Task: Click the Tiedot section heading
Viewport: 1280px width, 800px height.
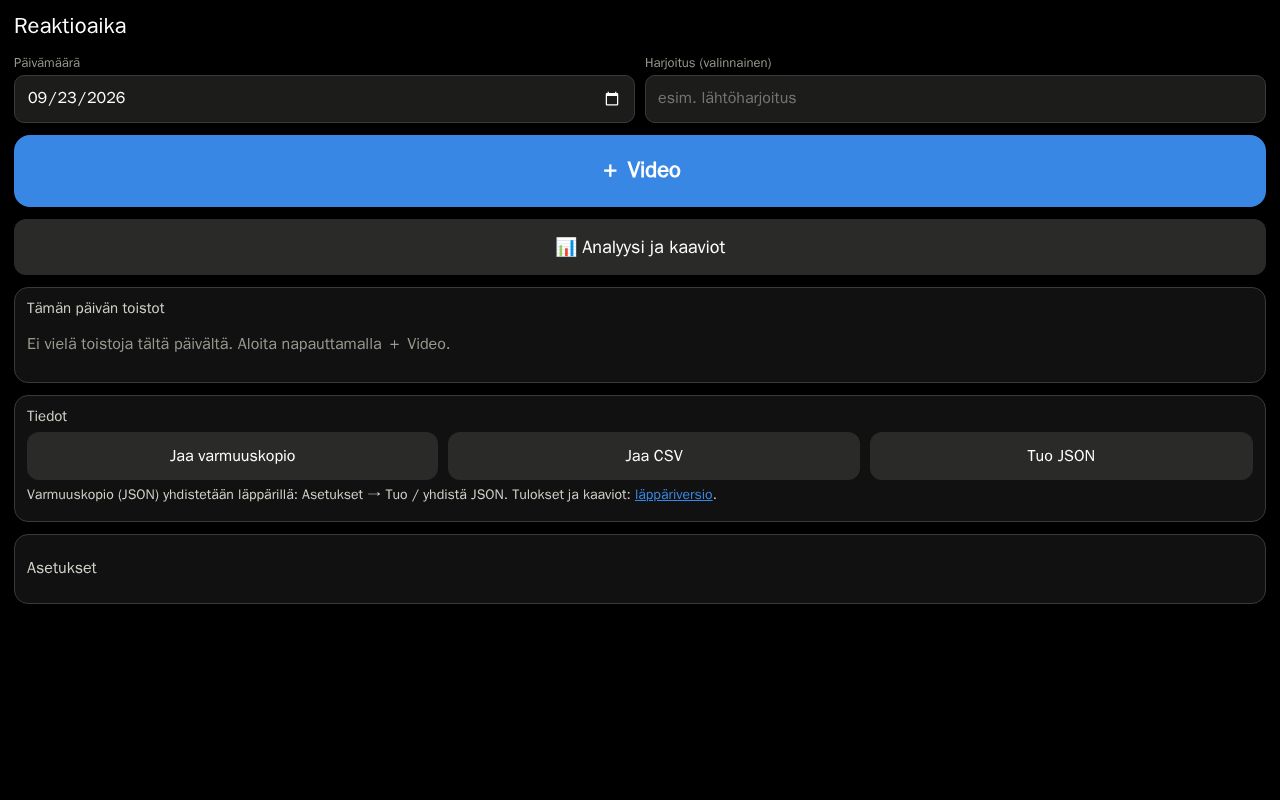Action: tap(47, 416)
